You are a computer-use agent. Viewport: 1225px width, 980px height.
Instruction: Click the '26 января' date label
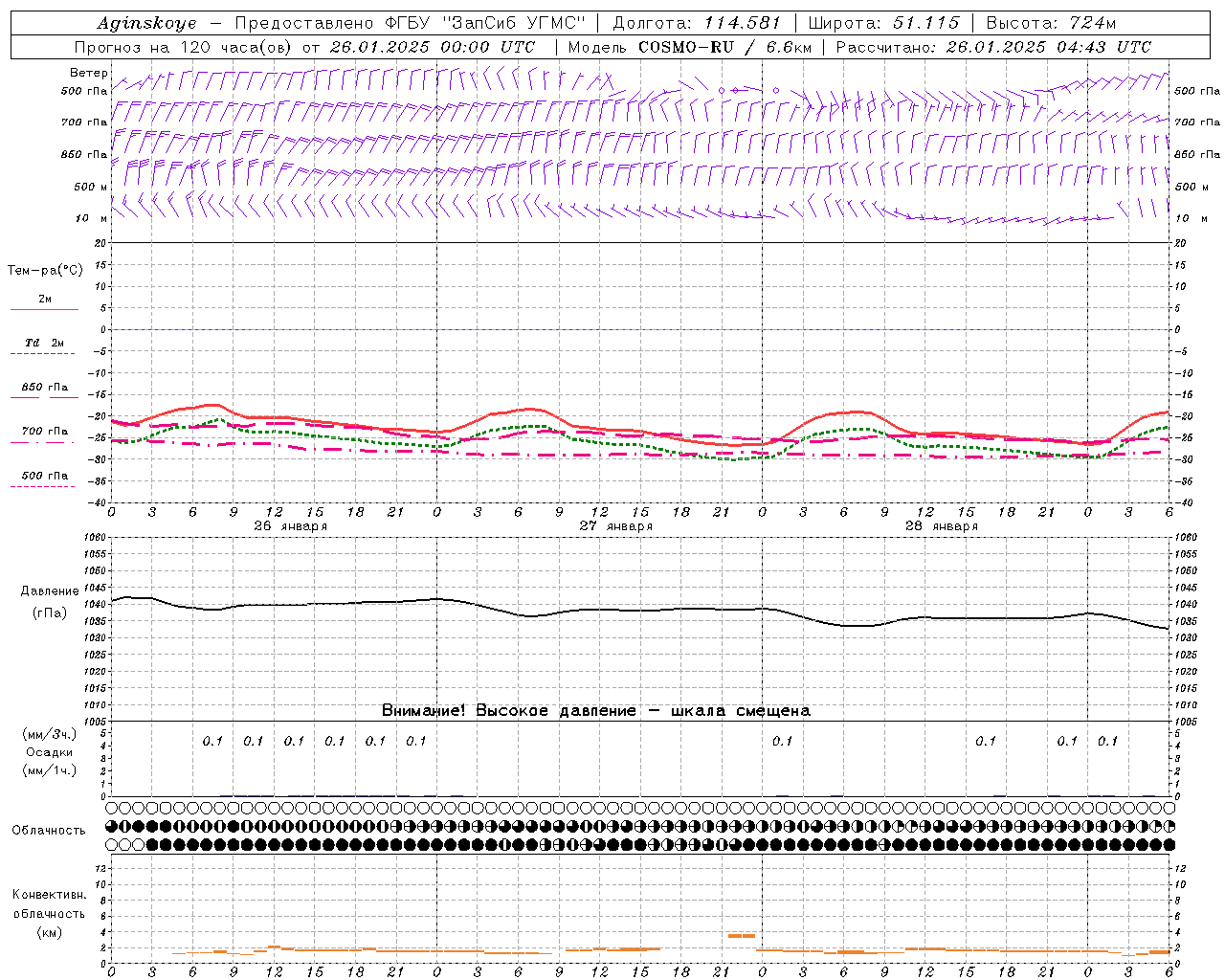(x=291, y=526)
